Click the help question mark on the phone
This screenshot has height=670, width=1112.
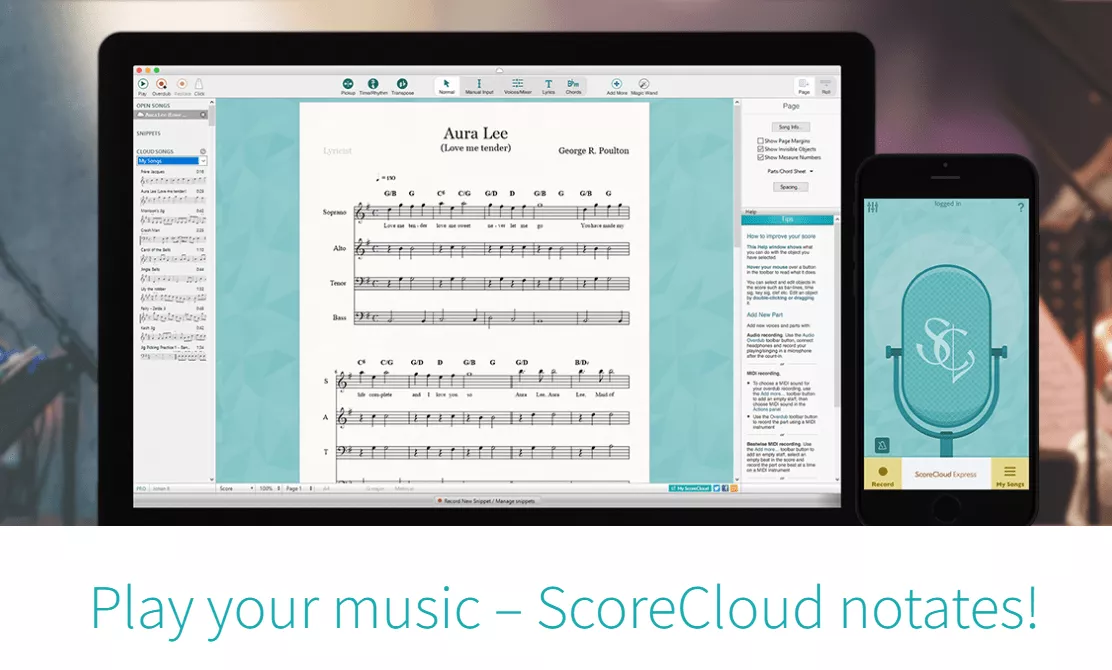pos(1021,207)
